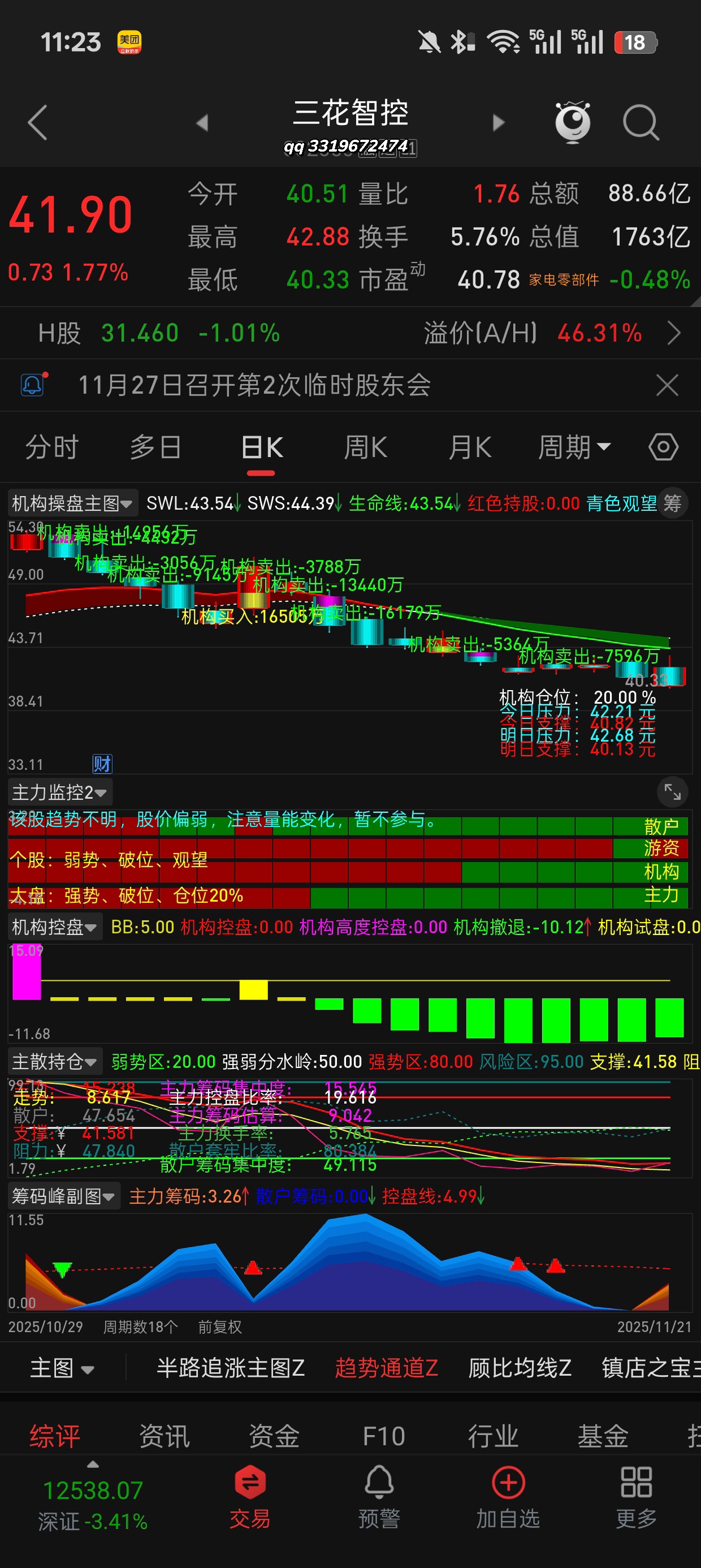Select 半路追涨主图Z indicator

click(231, 1368)
